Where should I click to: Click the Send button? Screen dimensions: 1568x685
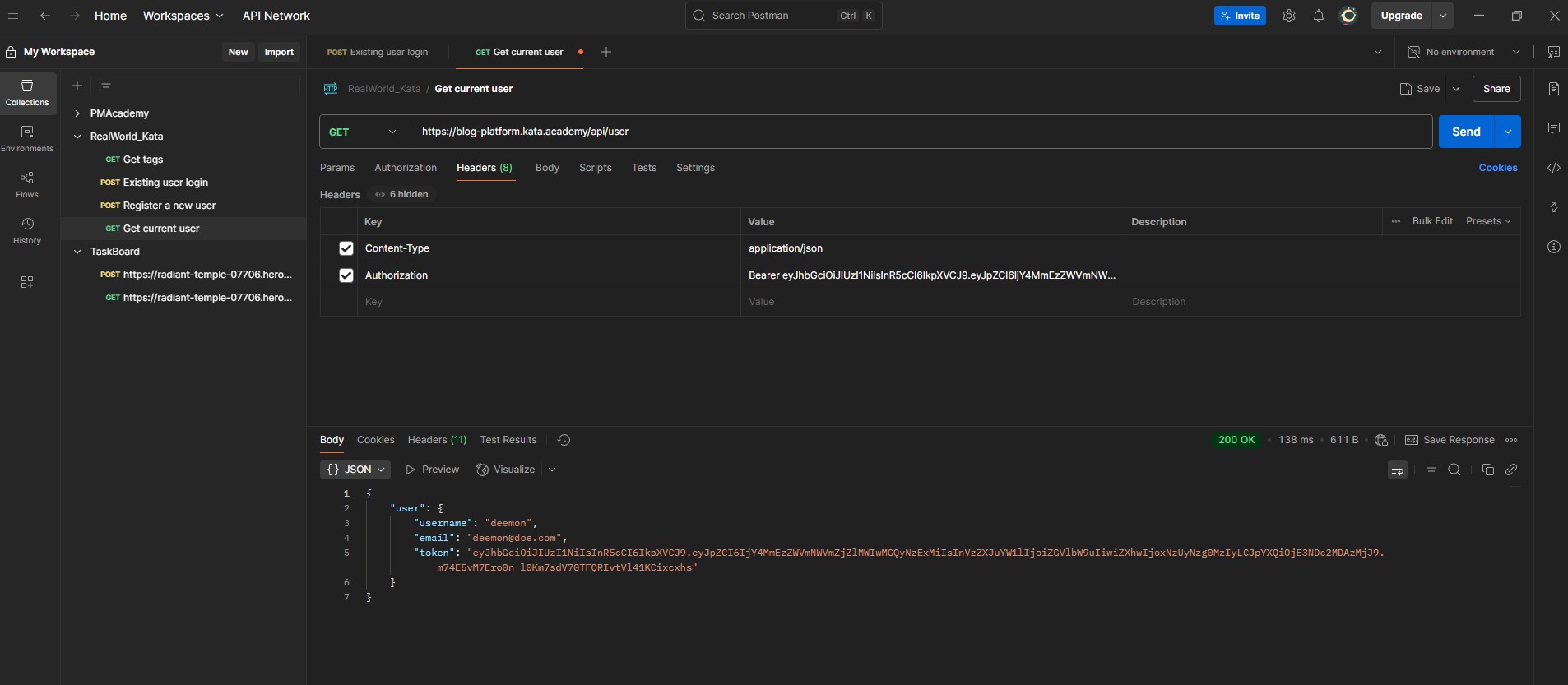(x=1466, y=132)
